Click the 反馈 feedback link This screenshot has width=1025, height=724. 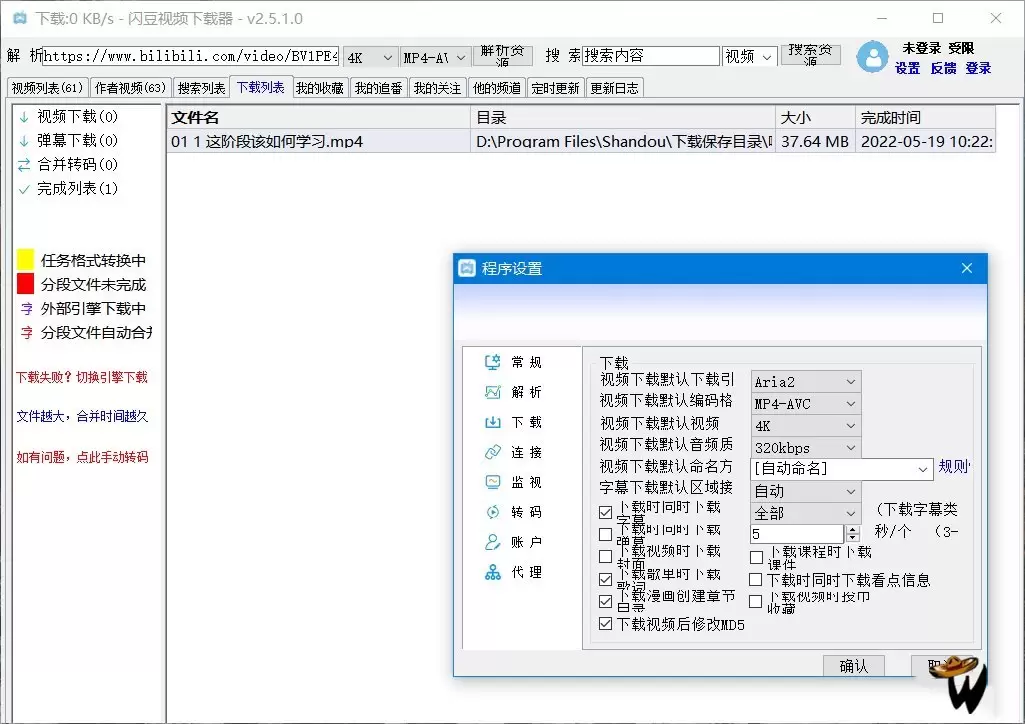click(943, 68)
